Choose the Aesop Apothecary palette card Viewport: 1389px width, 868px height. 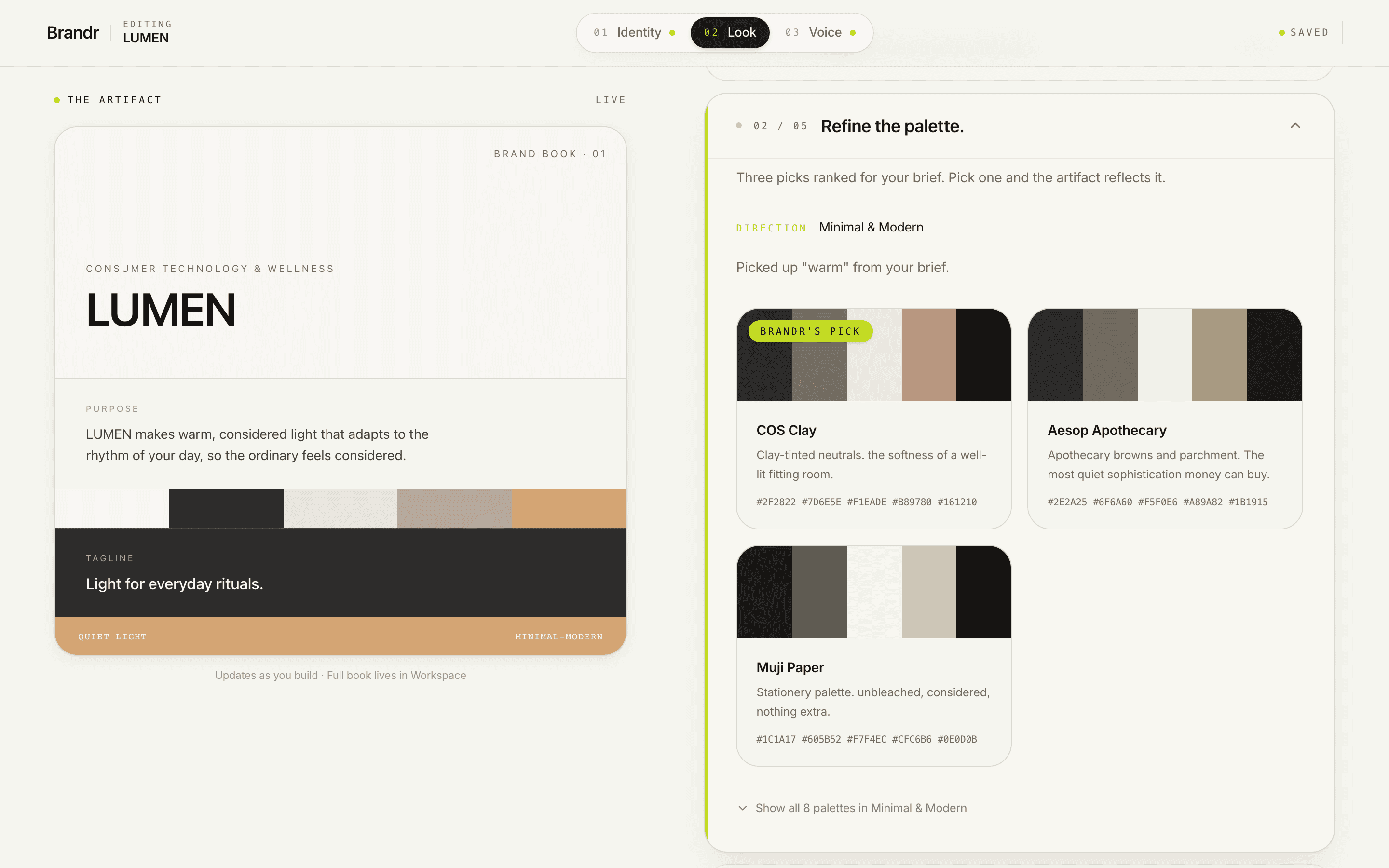[x=1165, y=419]
